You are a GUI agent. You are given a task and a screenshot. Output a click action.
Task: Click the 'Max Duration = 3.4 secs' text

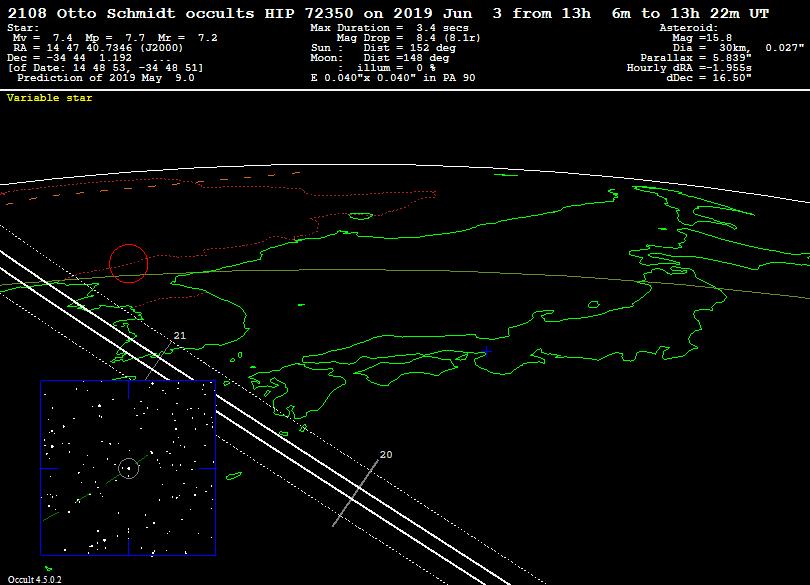point(390,28)
